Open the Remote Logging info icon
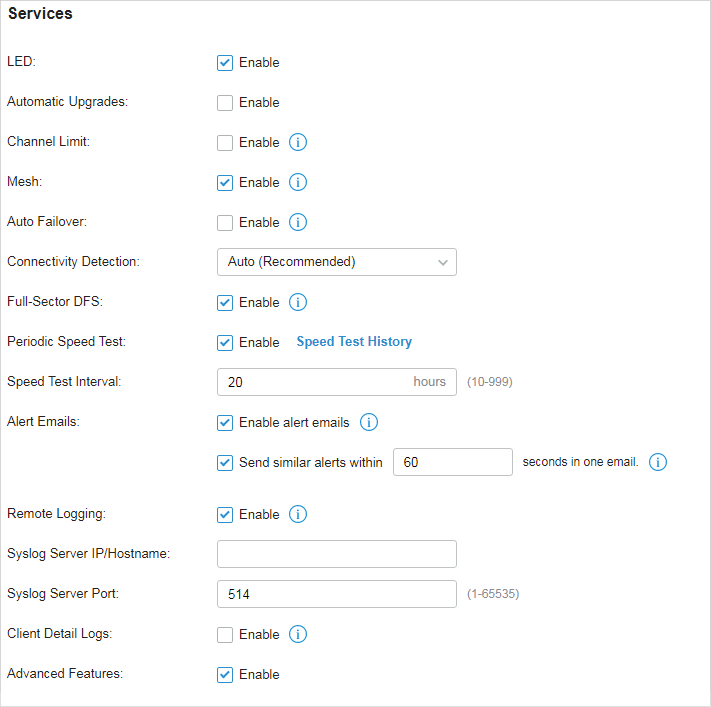The height and width of the screenshot is (707, 711). pyautogui.click(x=298, y=514)
